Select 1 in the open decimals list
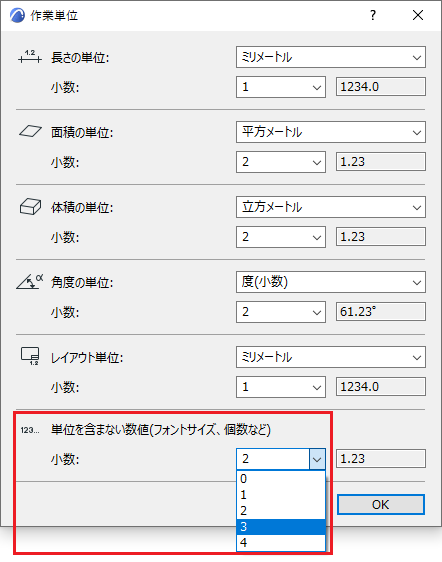442x562 pixels. point(281,495)
